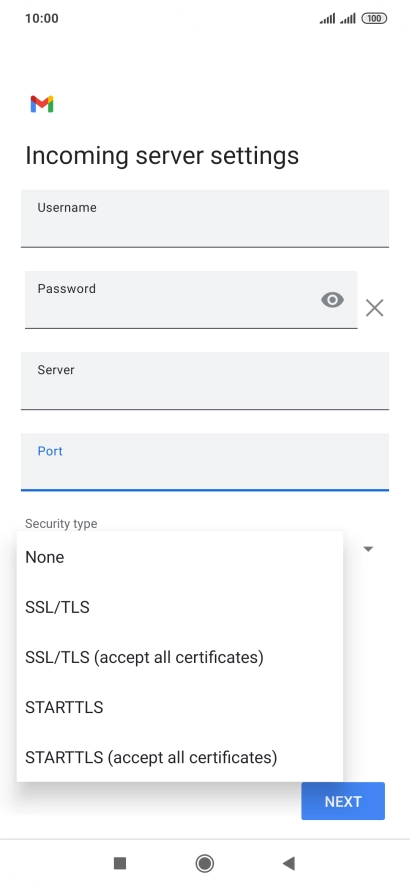Click the NEXT button
Image resolution: width=410 pixels, height=888 pixels.
343,801
